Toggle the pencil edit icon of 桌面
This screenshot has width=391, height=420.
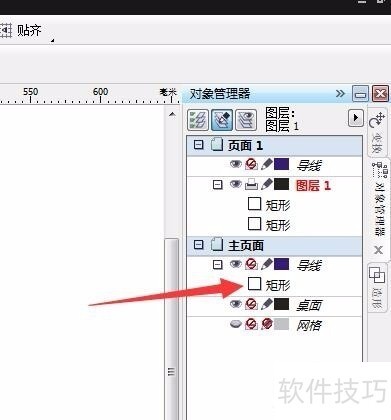click(266, 304)
